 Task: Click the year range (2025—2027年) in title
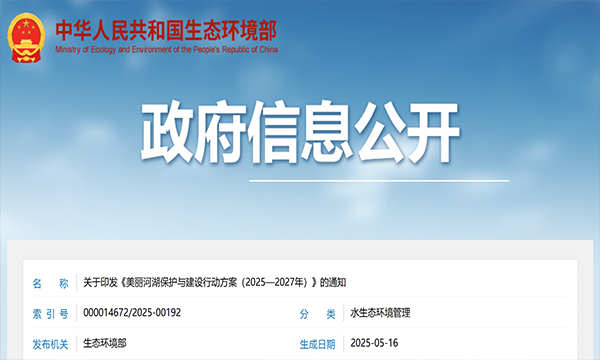pos(275,283)
